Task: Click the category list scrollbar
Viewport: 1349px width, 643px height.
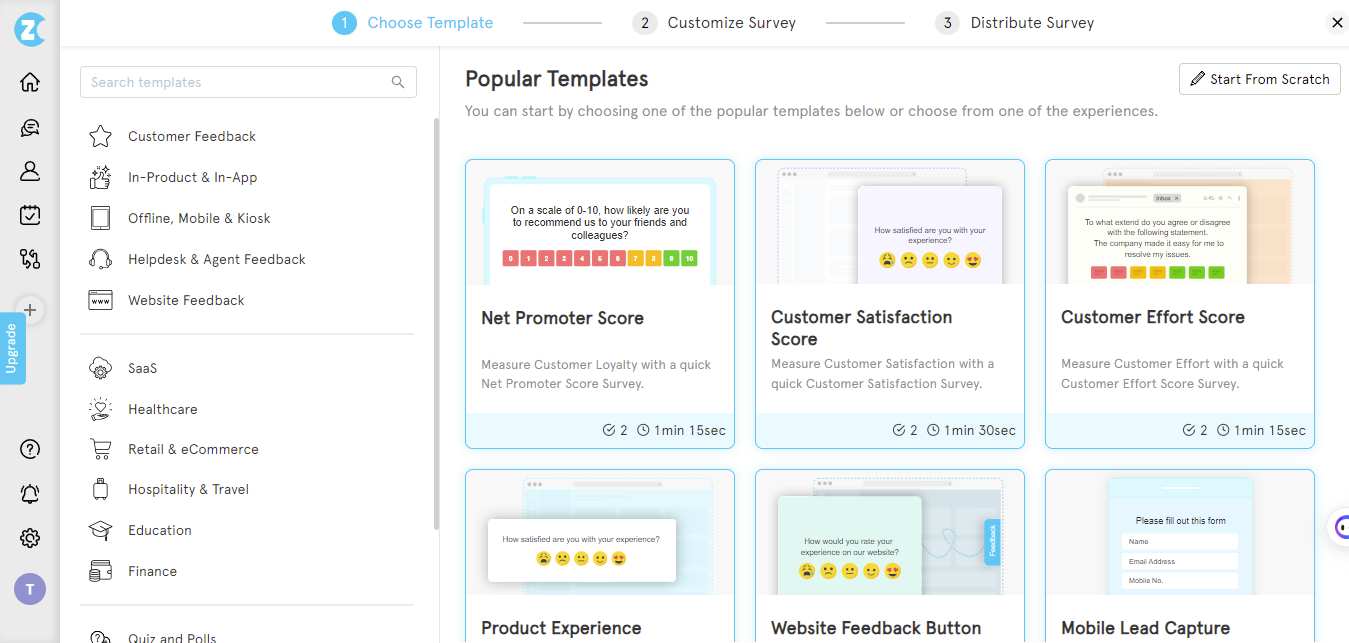Action: click(435, 320)
